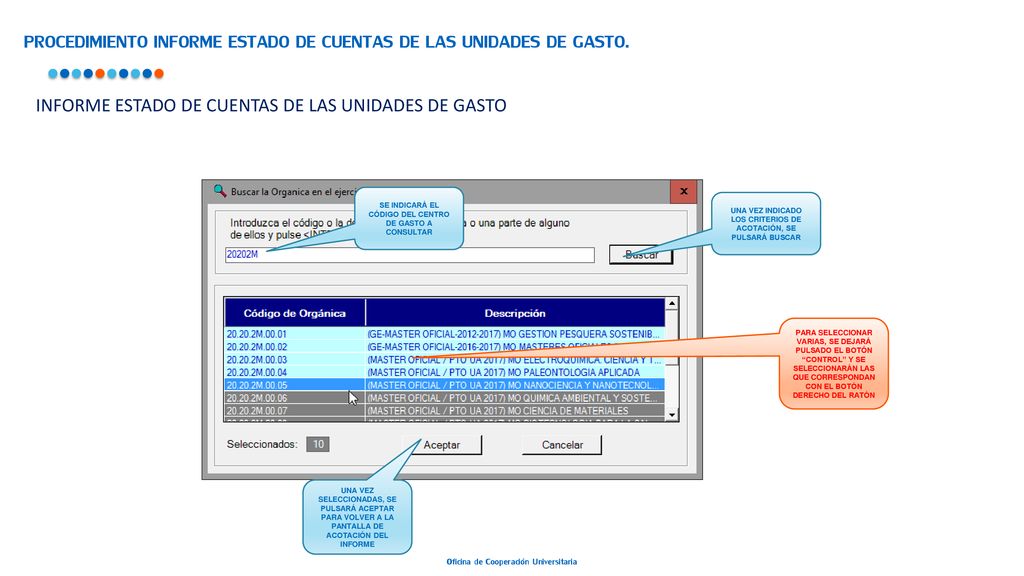Select row code 20.20.2M.00.06
Viewport: 1024px width, 576px height.
click(257, 398)
